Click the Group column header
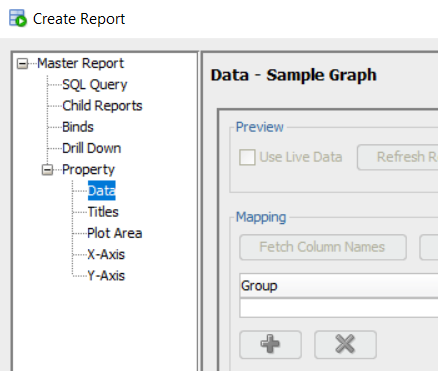438x371 pixels. [339, 286]
